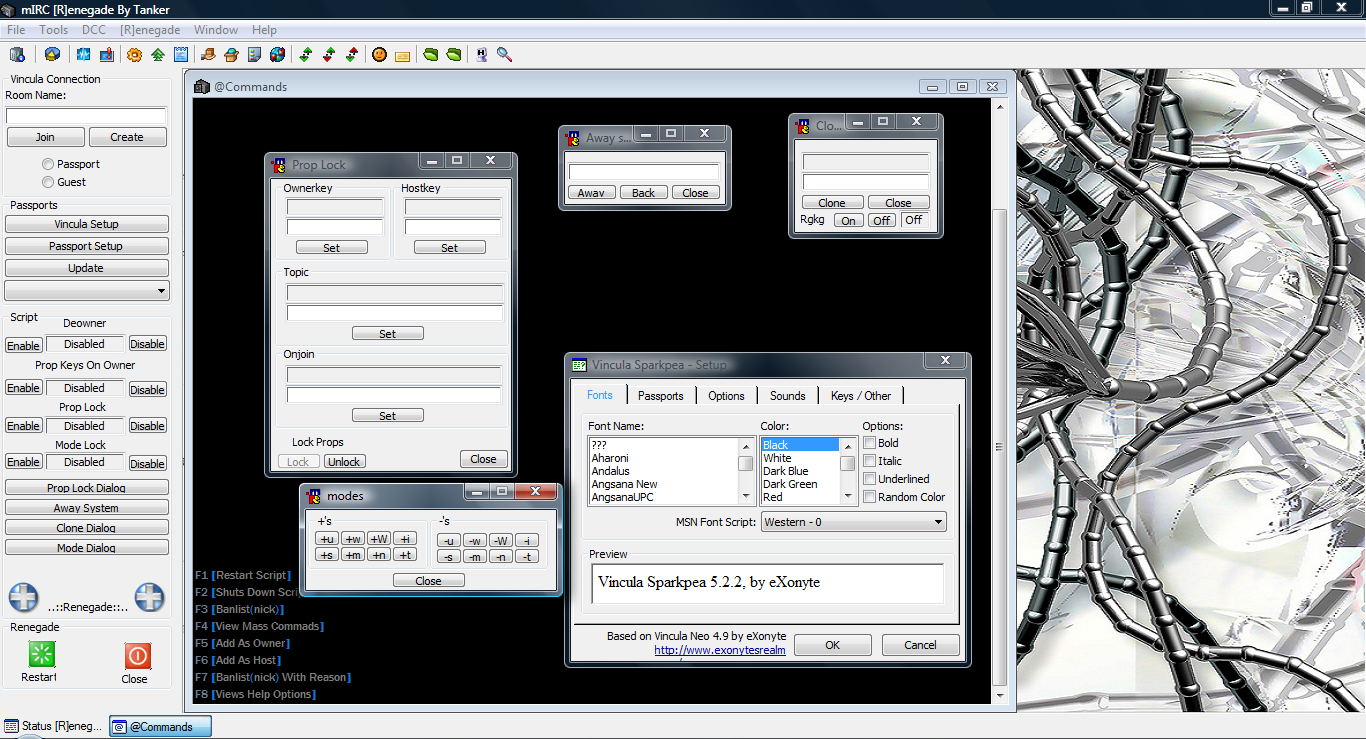Image resolution: width=1366 pixels, height=739 pixels.
Task: Switch to the Sounds tab
Action: coord(788,395)
